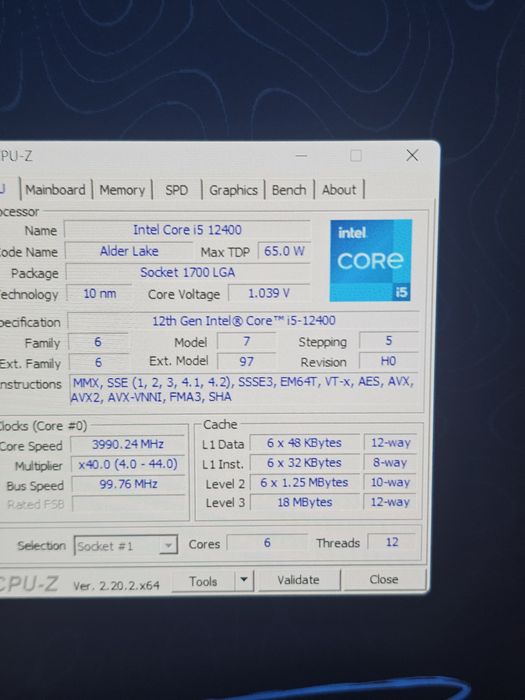Show the About tab
The height and width of the screenshot is (700, 525).
[339, 190]
